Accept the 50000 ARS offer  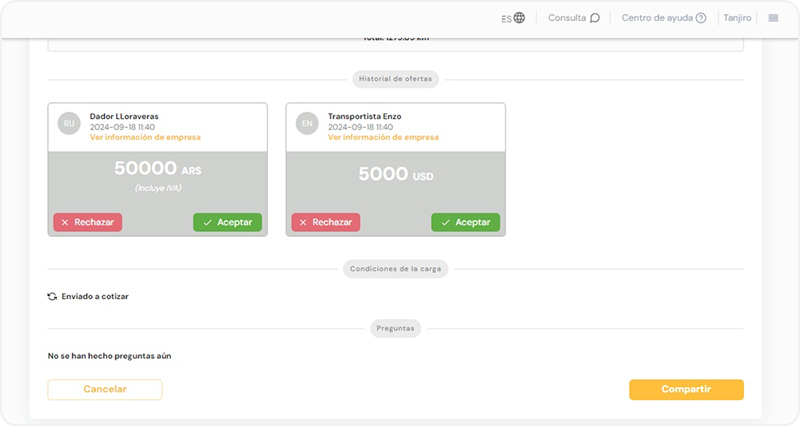point(227,222)
